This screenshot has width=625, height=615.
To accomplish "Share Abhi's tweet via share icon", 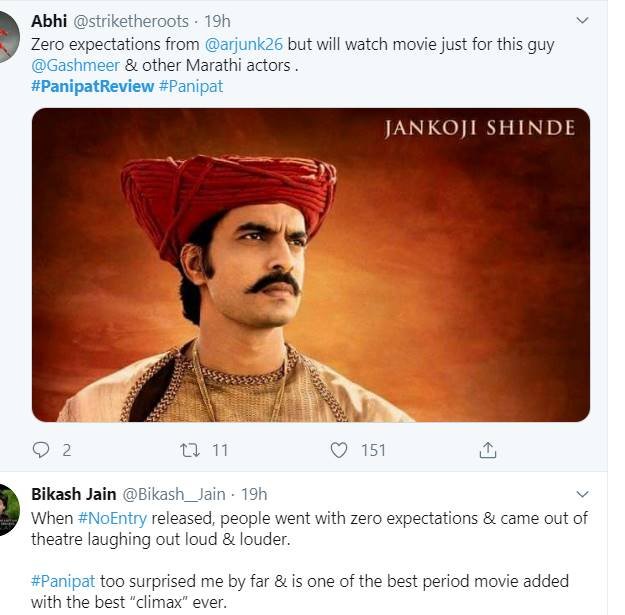I will pos(488,450).
